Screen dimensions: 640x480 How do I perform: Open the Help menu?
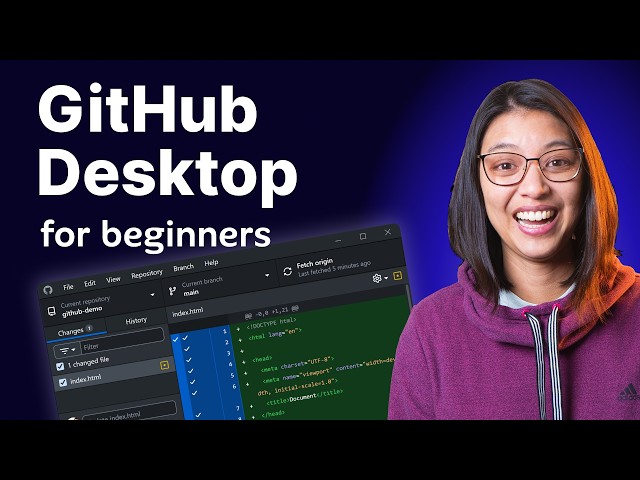(x=211, y=263)
